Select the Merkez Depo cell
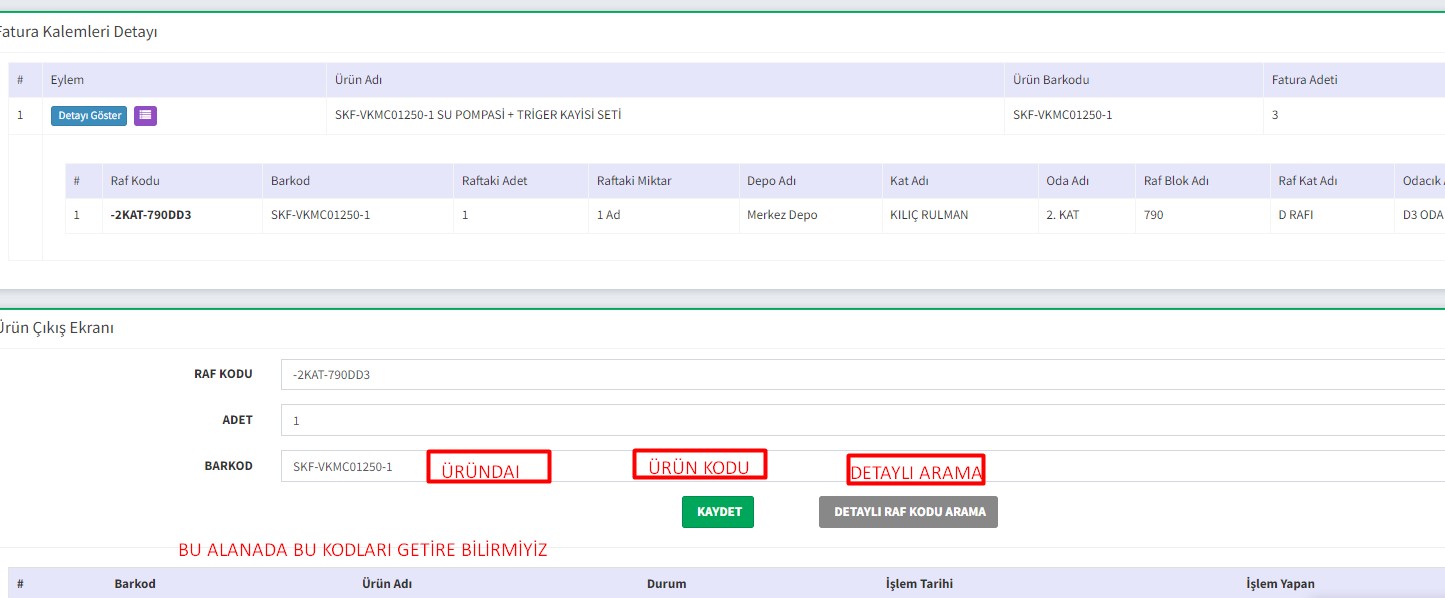1445x598 pixels. click(781, 215)
